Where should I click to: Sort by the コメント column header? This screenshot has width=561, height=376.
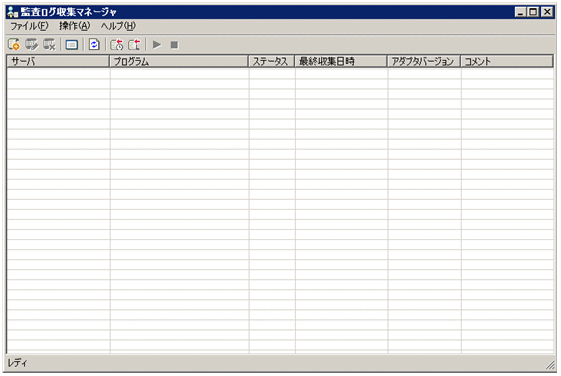[507, 61]
